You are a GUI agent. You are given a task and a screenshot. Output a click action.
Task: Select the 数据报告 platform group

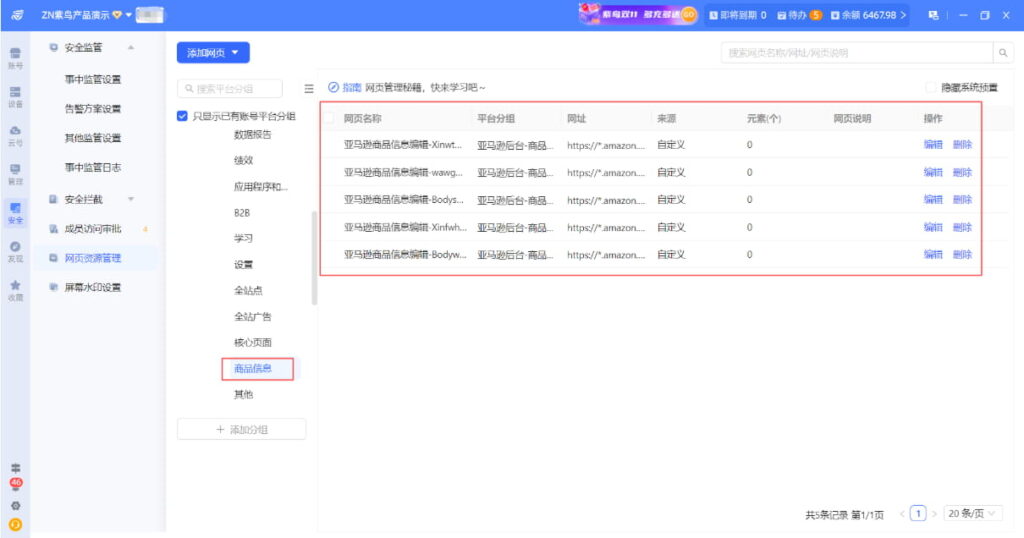coord(252,134)
